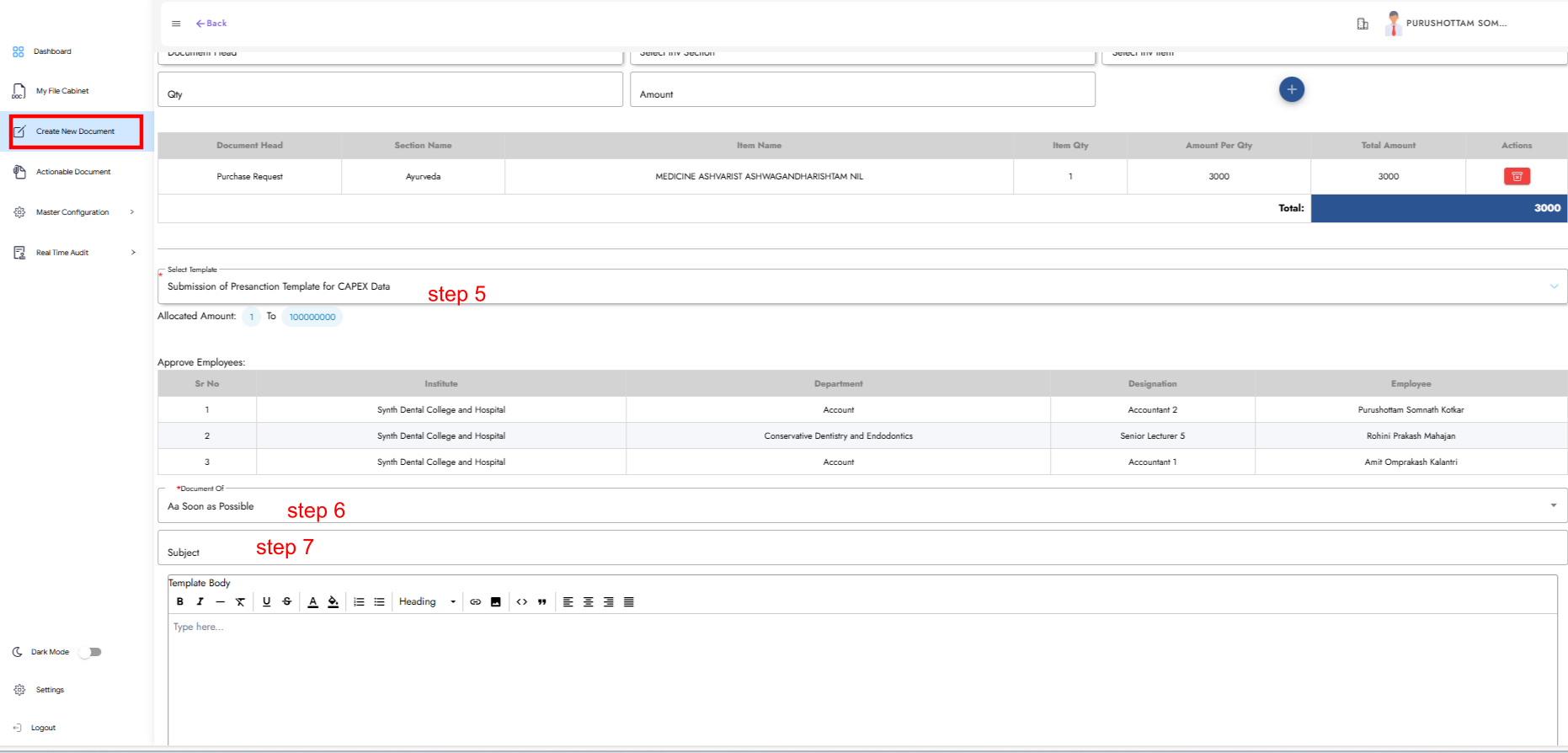Go to My File Cabinet
The image size is (1568, 753).
click(62, 91)
